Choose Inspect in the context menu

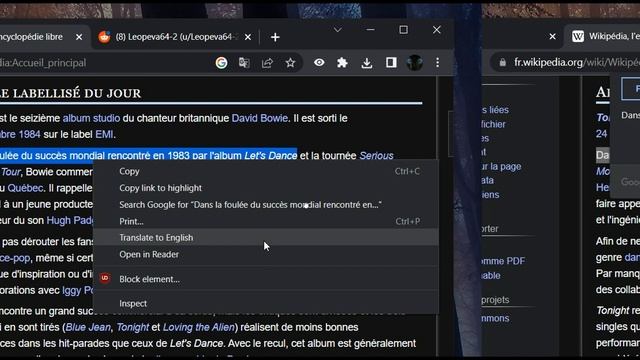[266, 303]
